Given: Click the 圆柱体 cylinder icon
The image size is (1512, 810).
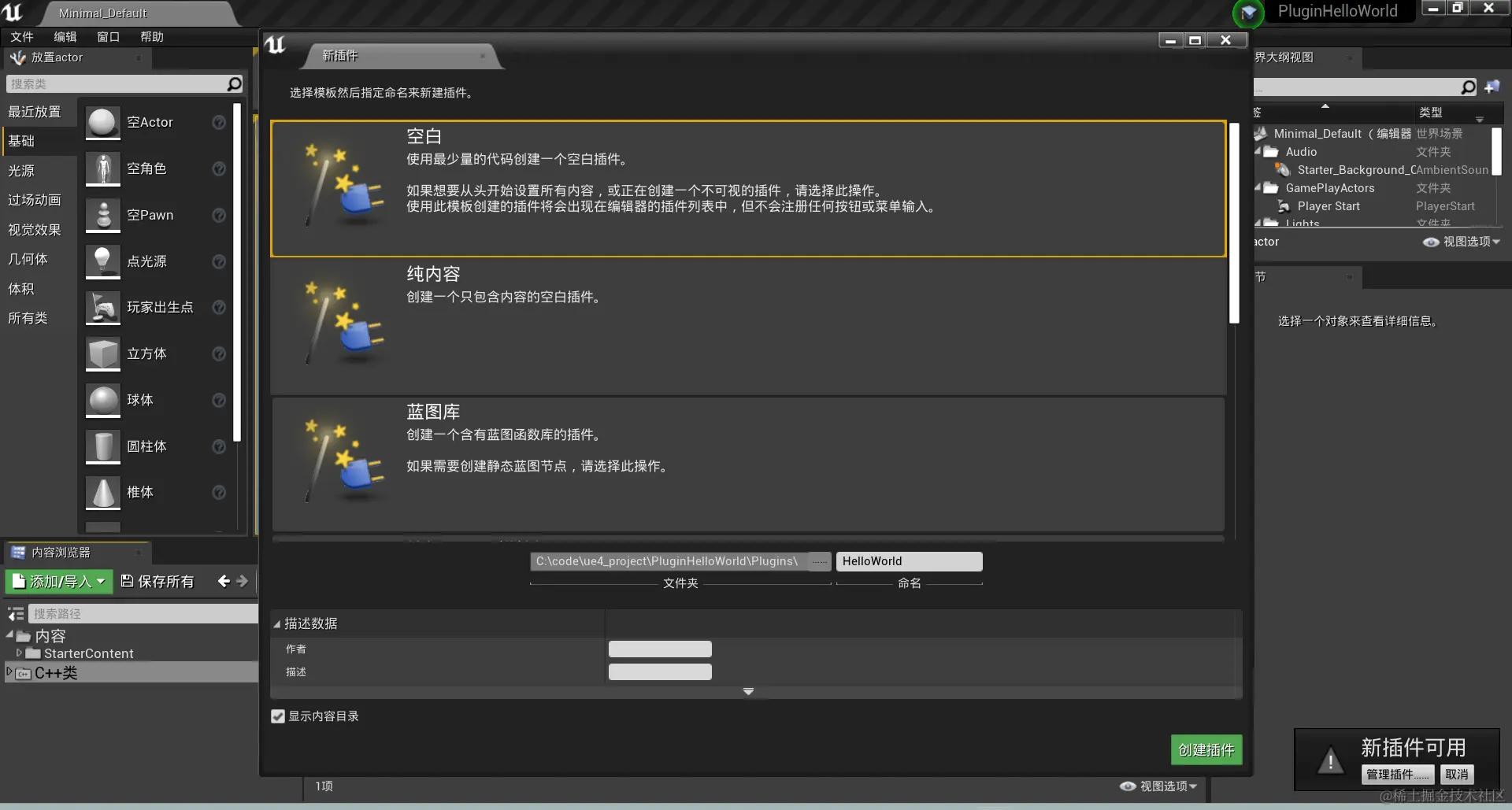Looking at the screenshot, I should (x=103, y=446).
